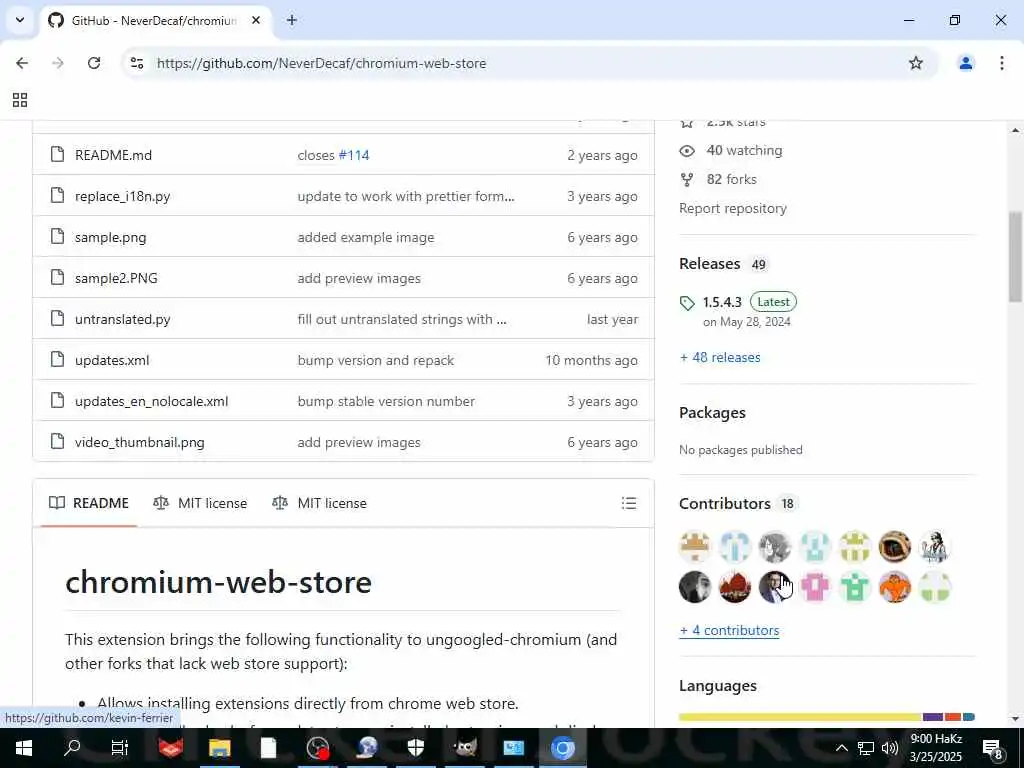Open untranslated.py file
This screenshot has width=1024, height=768.
[122, 319]
